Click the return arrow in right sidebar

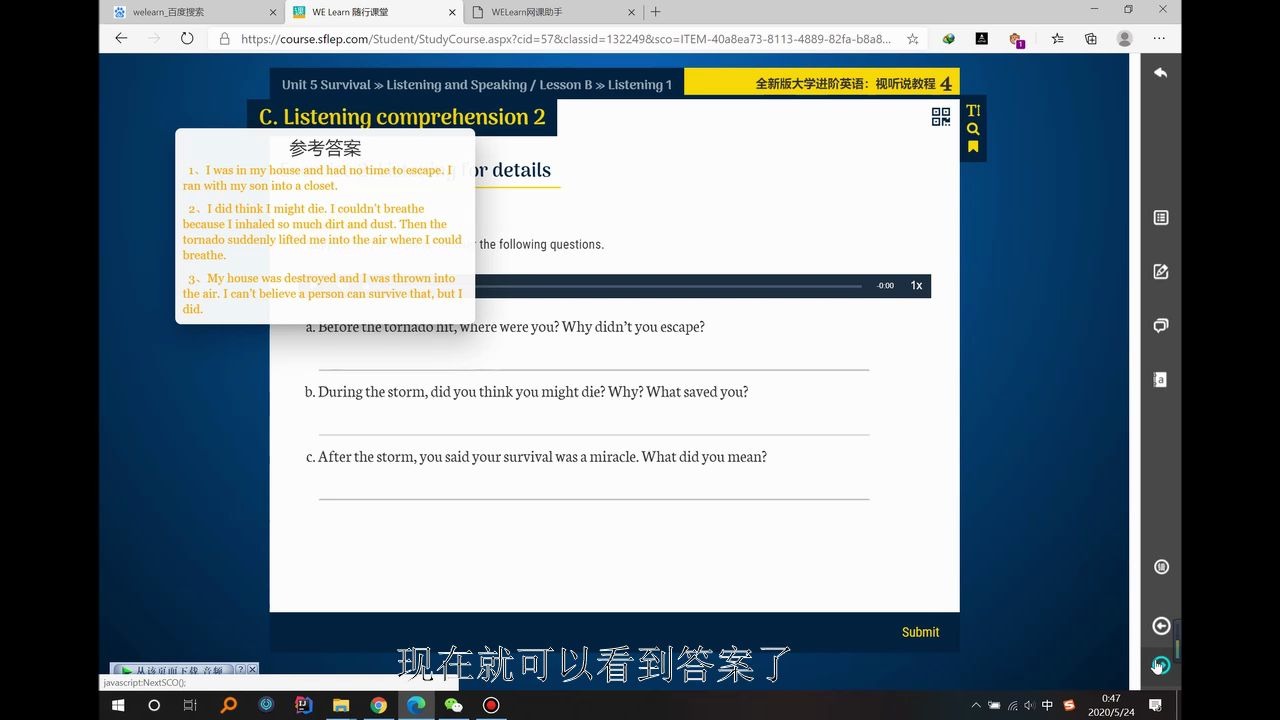click(1161, 73)
